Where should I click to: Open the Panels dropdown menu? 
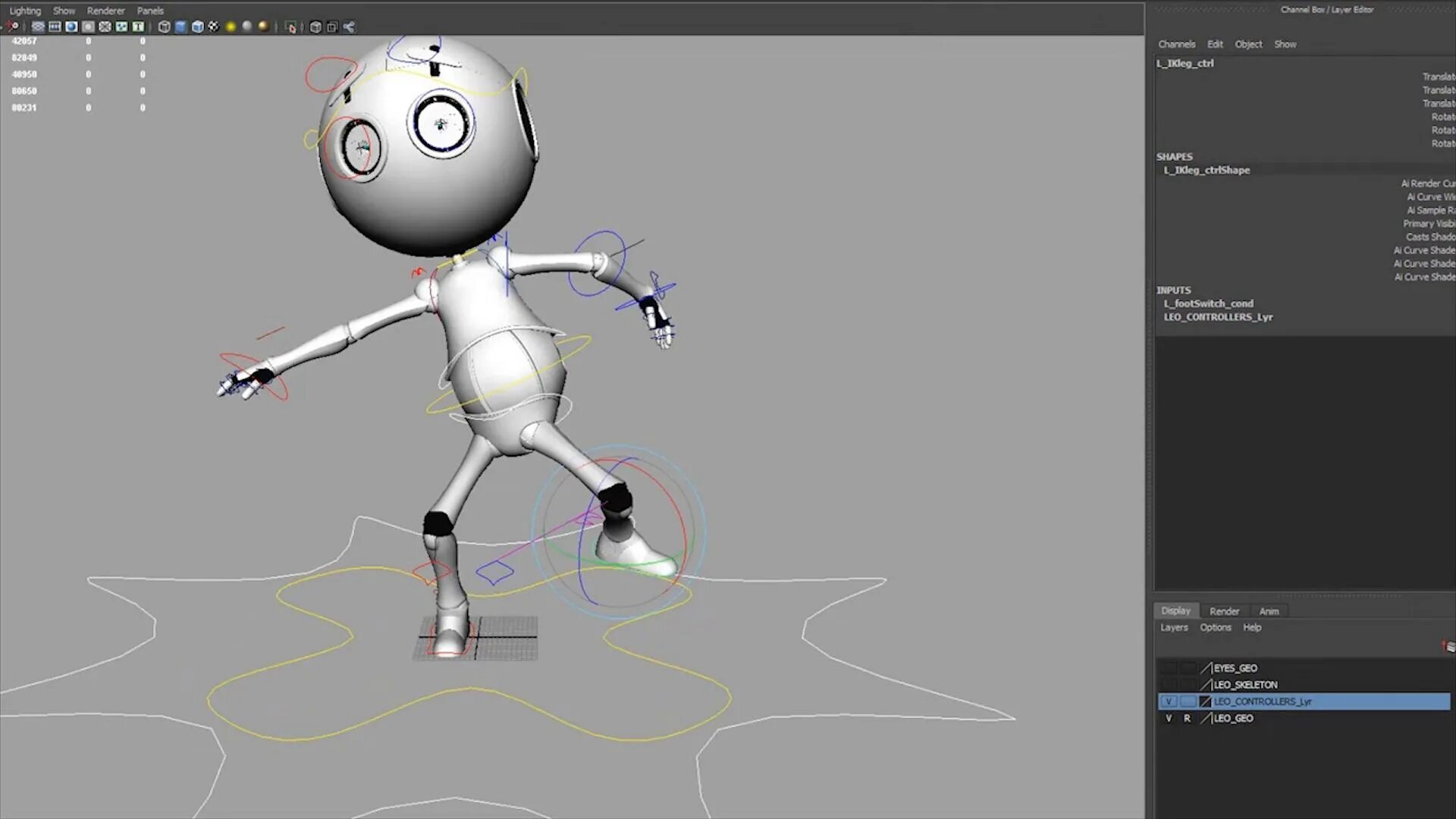pos(150,11)
